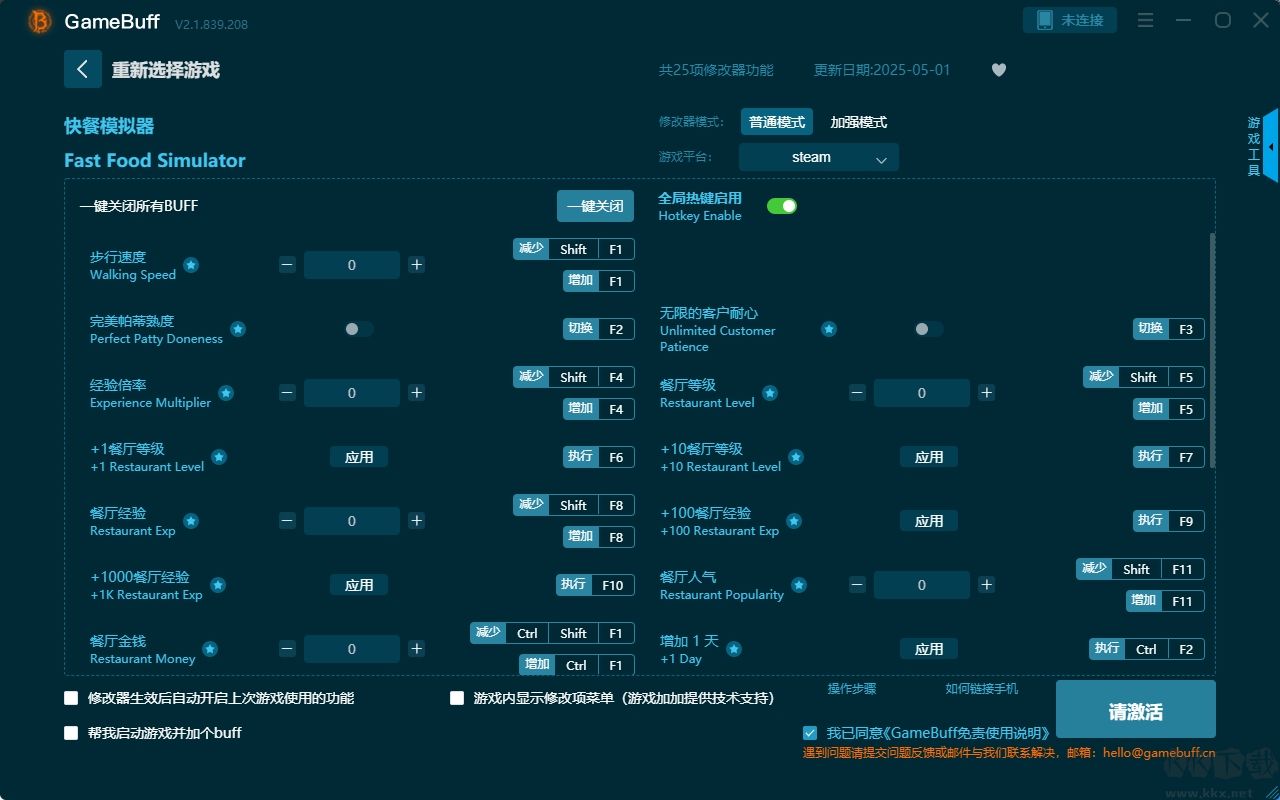This screenshot has width=1280, height=800.
Task: Click the F2 hotkey for Perfect Patty Doneness
Action: coord(616,329)
